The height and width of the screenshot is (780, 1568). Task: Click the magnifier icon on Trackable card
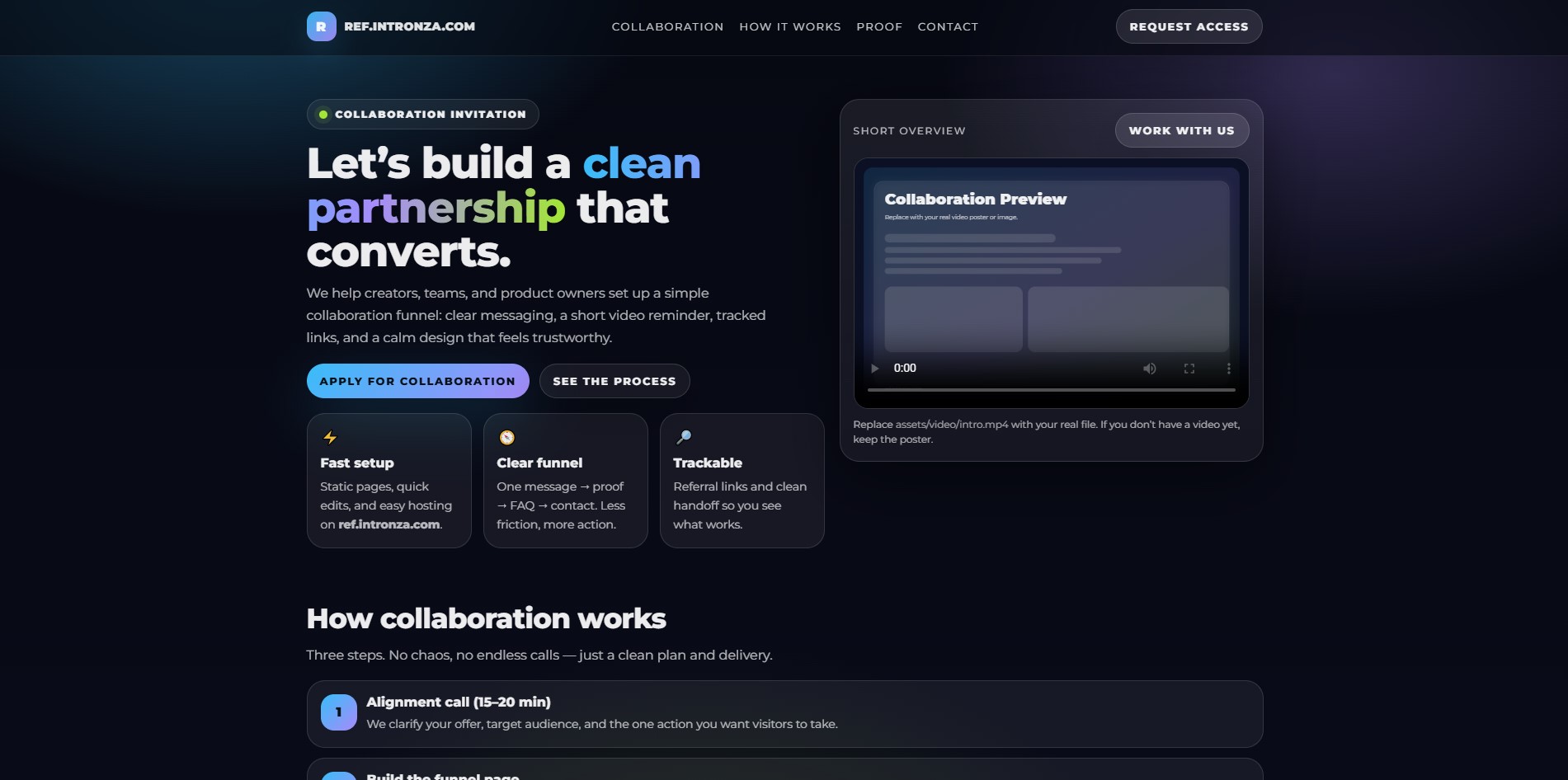[683, 436]
